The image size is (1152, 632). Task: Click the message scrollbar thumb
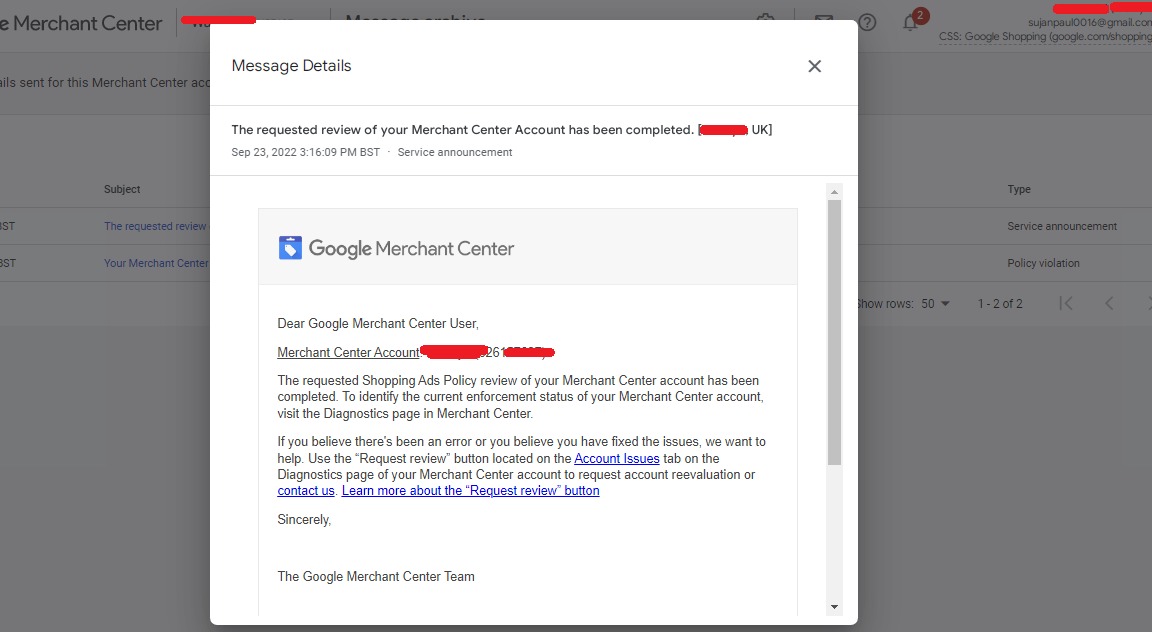(834, 332)
